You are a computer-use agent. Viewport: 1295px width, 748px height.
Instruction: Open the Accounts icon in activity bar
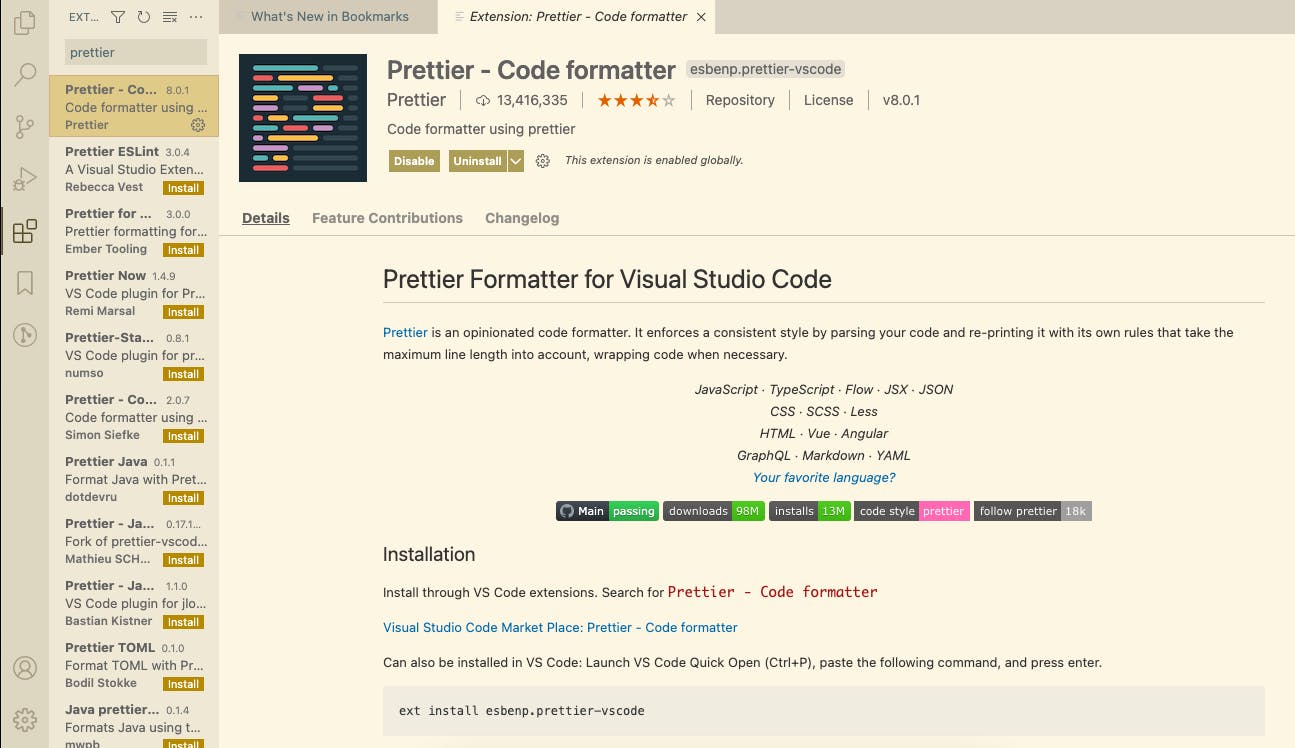(25, 668)
